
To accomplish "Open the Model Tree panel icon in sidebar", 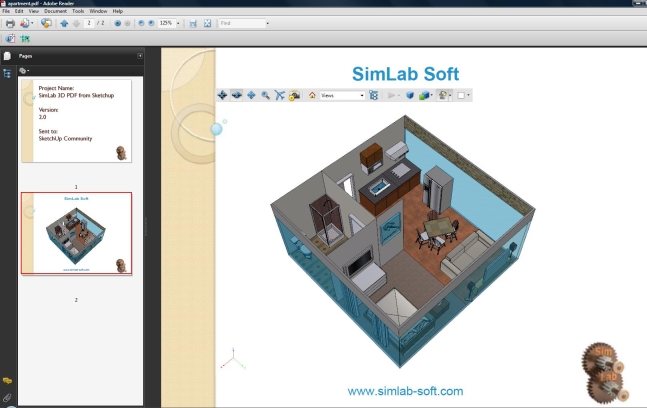I will click(x=7, y=73).
